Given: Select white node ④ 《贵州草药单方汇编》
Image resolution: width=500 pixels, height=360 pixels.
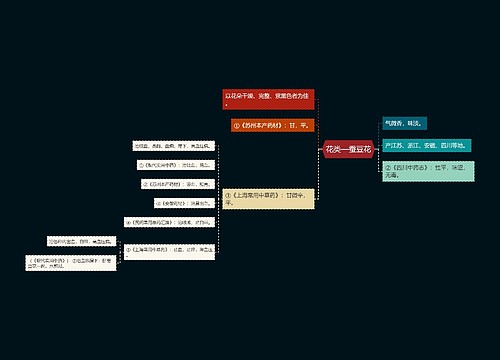Looking at the screenshot, I should 169,222.
